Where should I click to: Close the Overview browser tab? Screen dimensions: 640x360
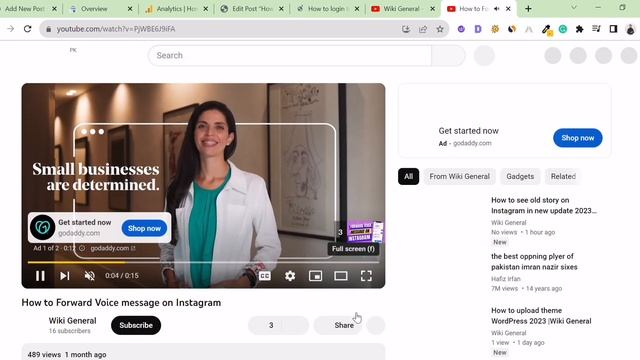130,9
